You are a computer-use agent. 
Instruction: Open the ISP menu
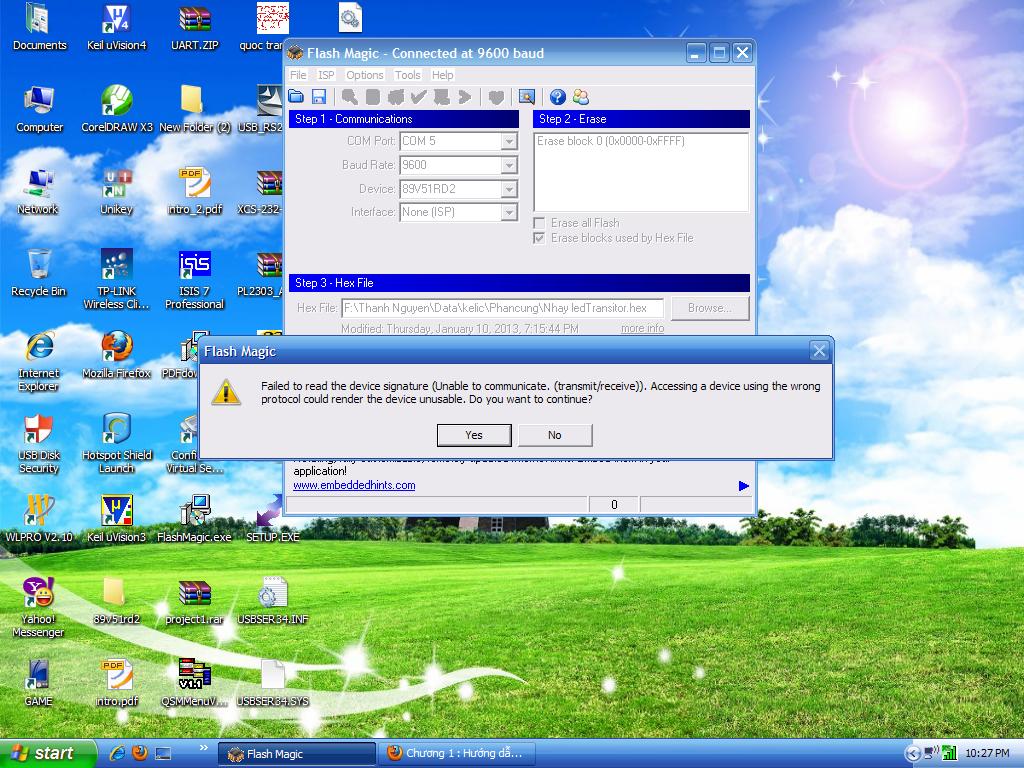click(326, 75)
